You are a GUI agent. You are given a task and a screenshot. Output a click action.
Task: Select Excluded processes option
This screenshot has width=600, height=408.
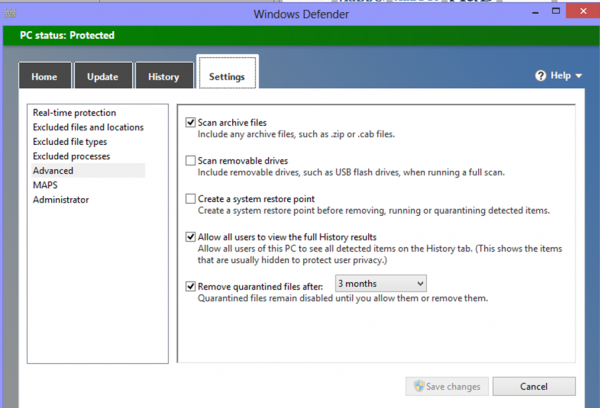tap(71, 156)
